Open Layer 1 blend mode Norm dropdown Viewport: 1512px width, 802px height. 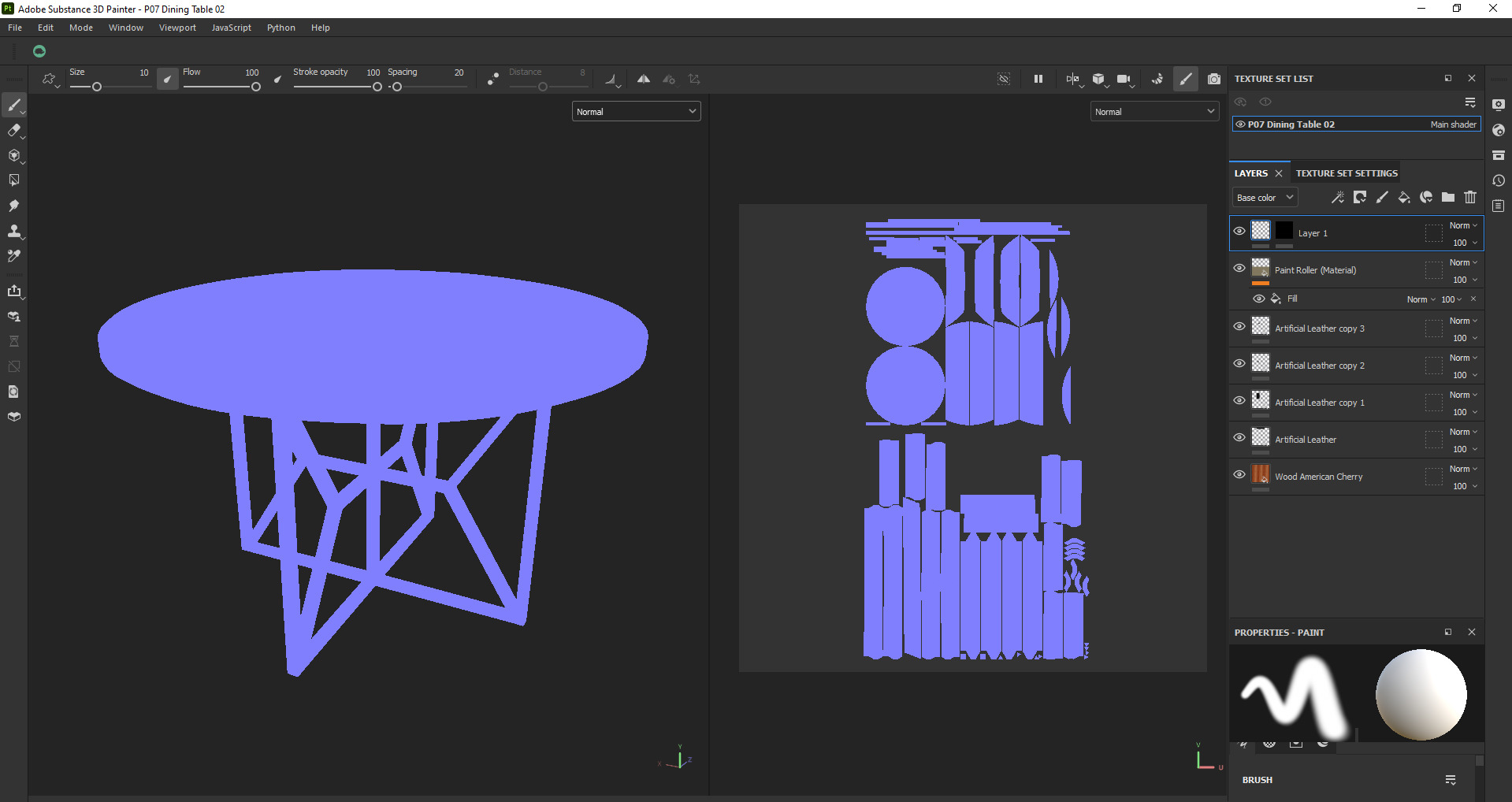pyautogui.click(x=1463, y=225)
